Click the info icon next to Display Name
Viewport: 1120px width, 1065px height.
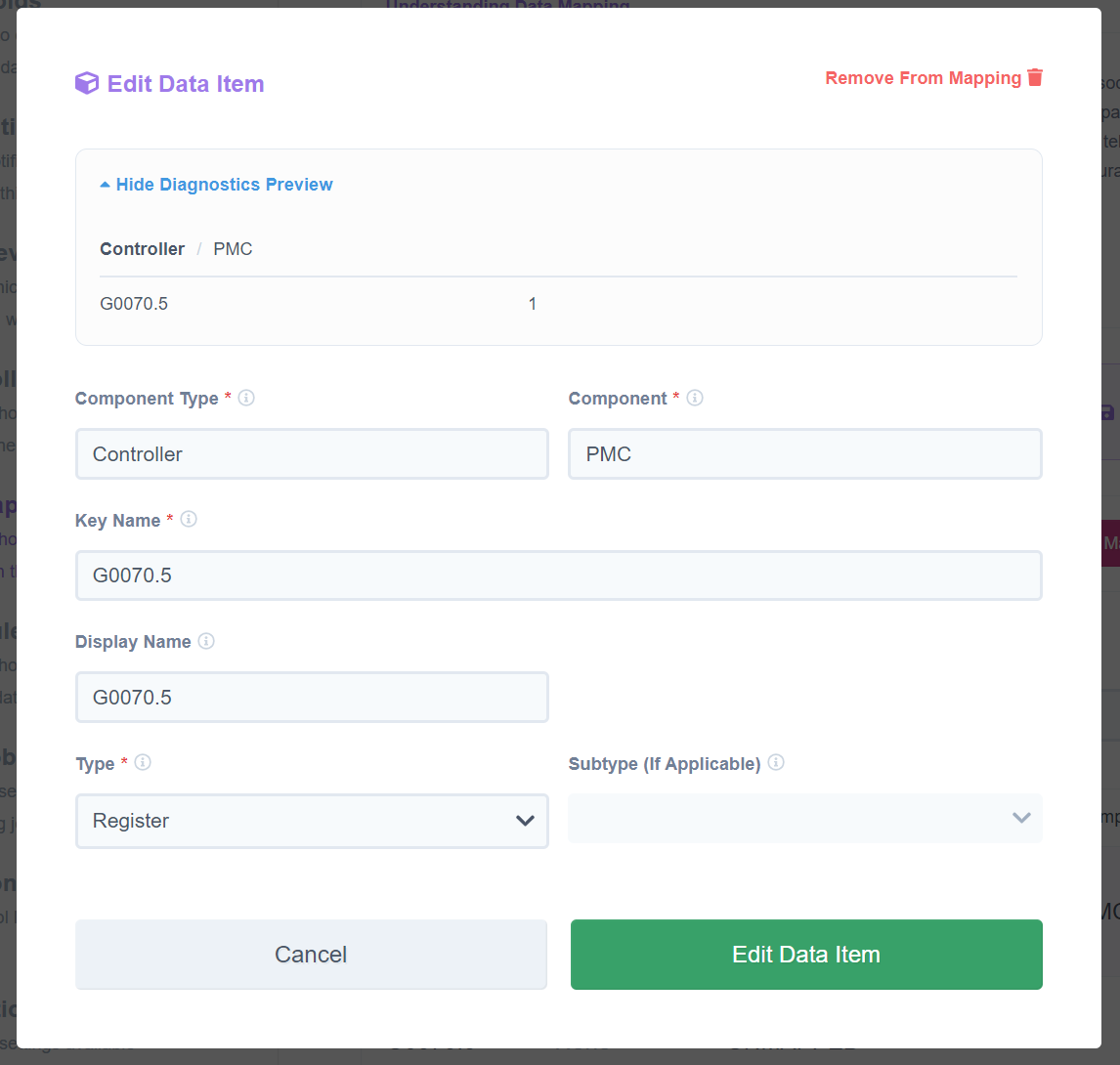pos(206,641)
